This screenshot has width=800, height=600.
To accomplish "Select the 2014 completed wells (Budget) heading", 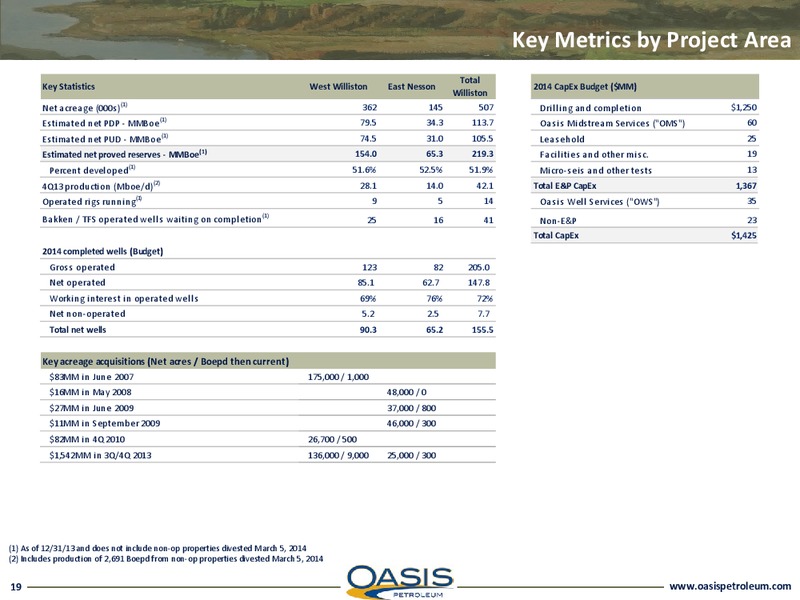I will click(x=103, y=251).
